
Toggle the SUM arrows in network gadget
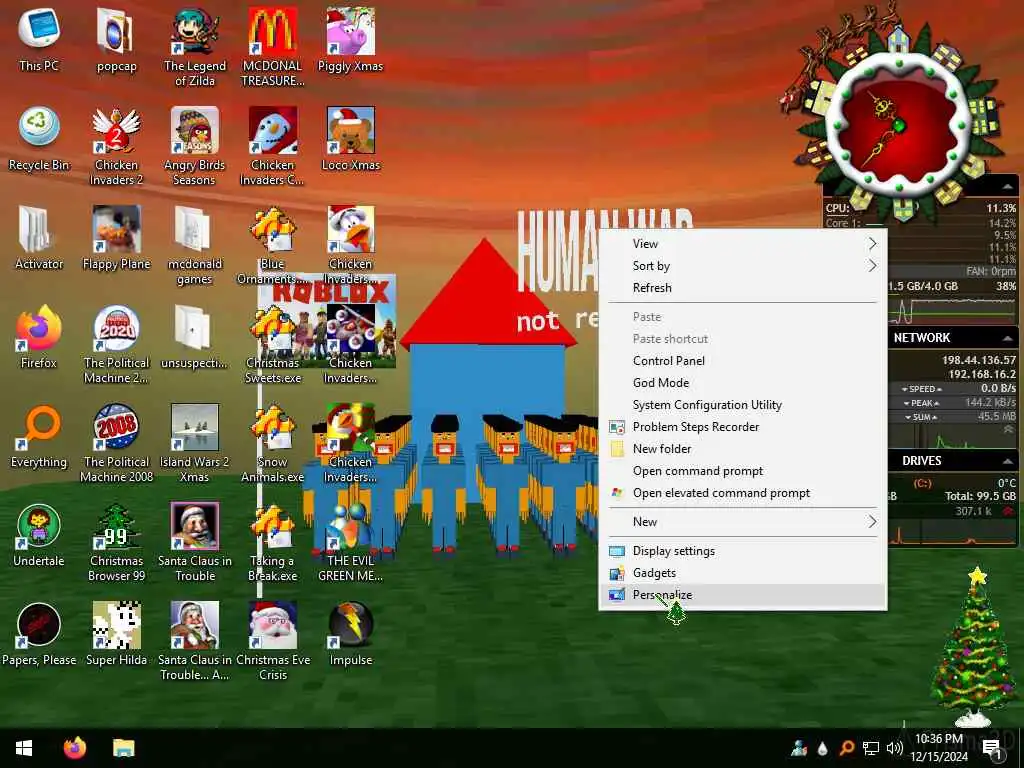[921, 417]
